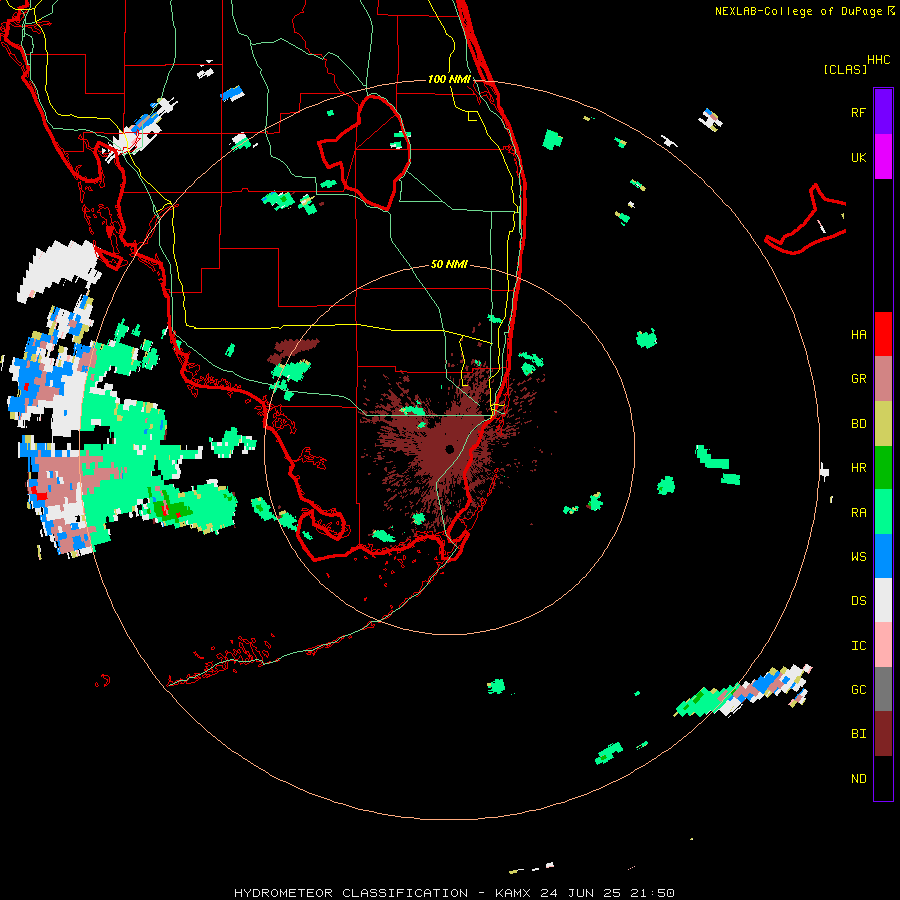Click the WS blue legend swatch

coord(883,556)
